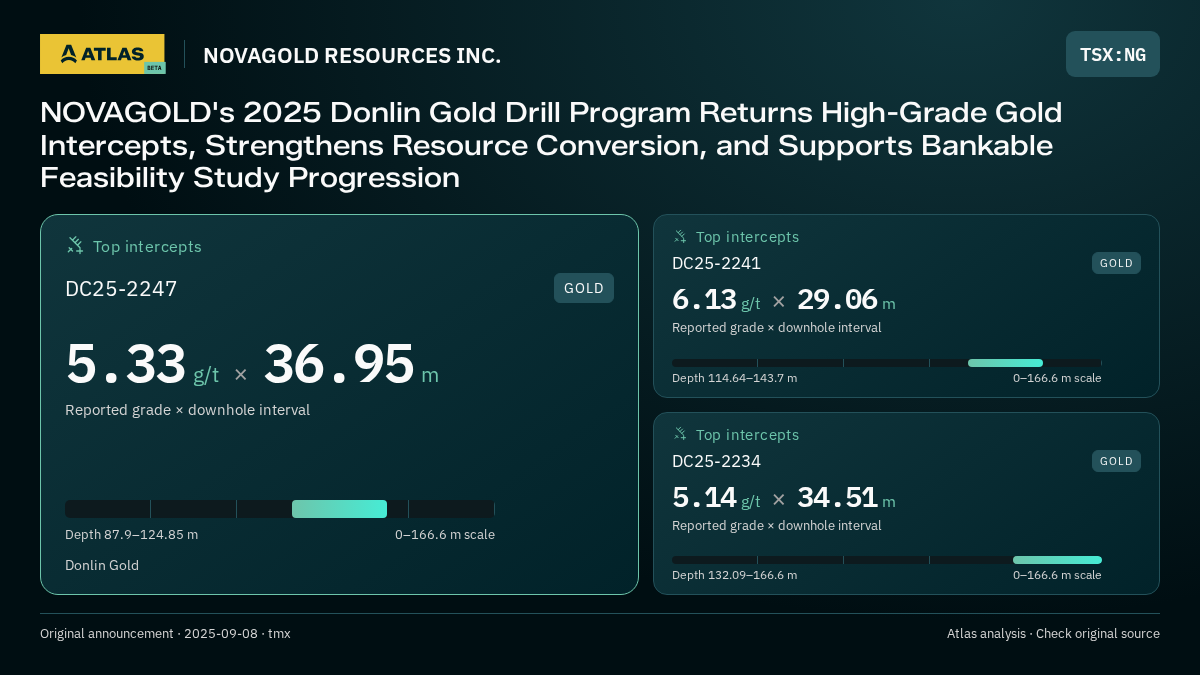Click the 36.95 m interval value
Screen dimensions: 1200x675
coord(351,365)
